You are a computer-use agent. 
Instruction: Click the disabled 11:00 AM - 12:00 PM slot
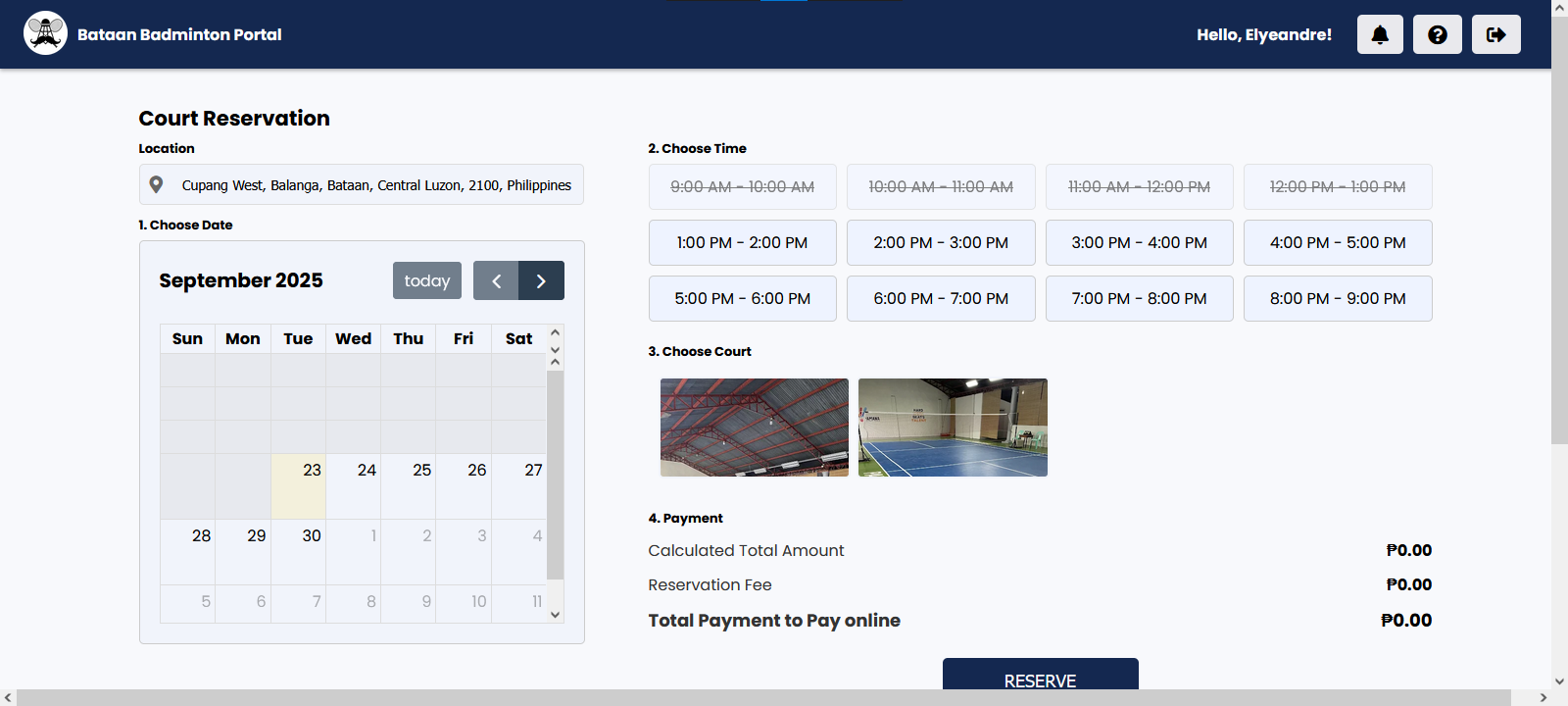pos(1140,186)
